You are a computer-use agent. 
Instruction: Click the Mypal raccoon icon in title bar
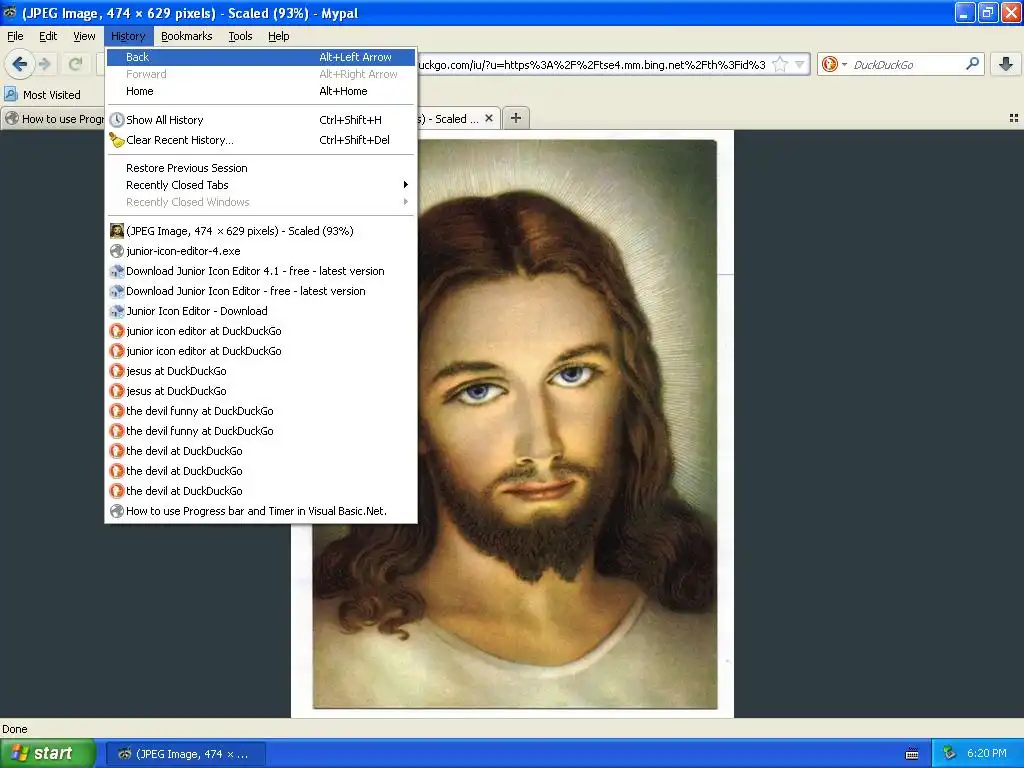point(9,12)
